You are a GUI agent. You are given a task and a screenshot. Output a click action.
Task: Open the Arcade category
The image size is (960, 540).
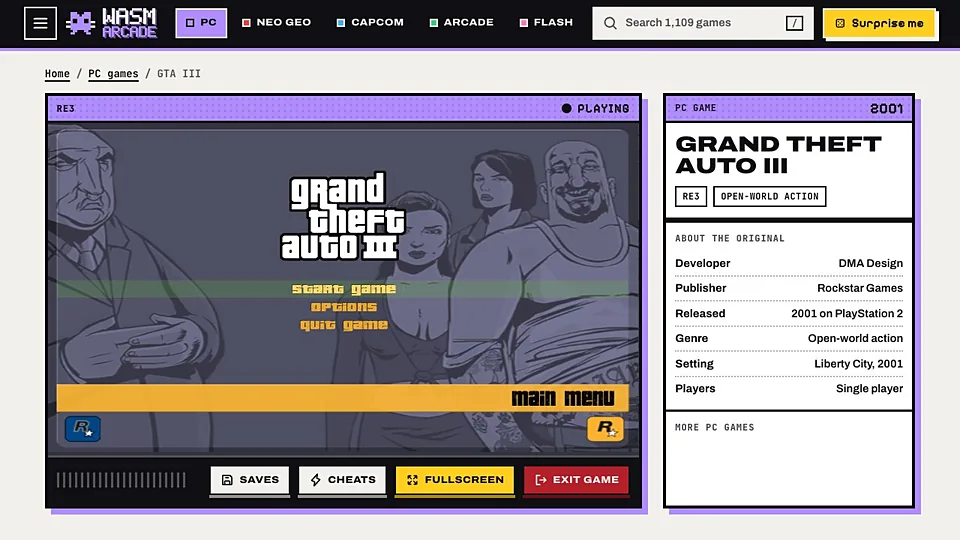462,23
